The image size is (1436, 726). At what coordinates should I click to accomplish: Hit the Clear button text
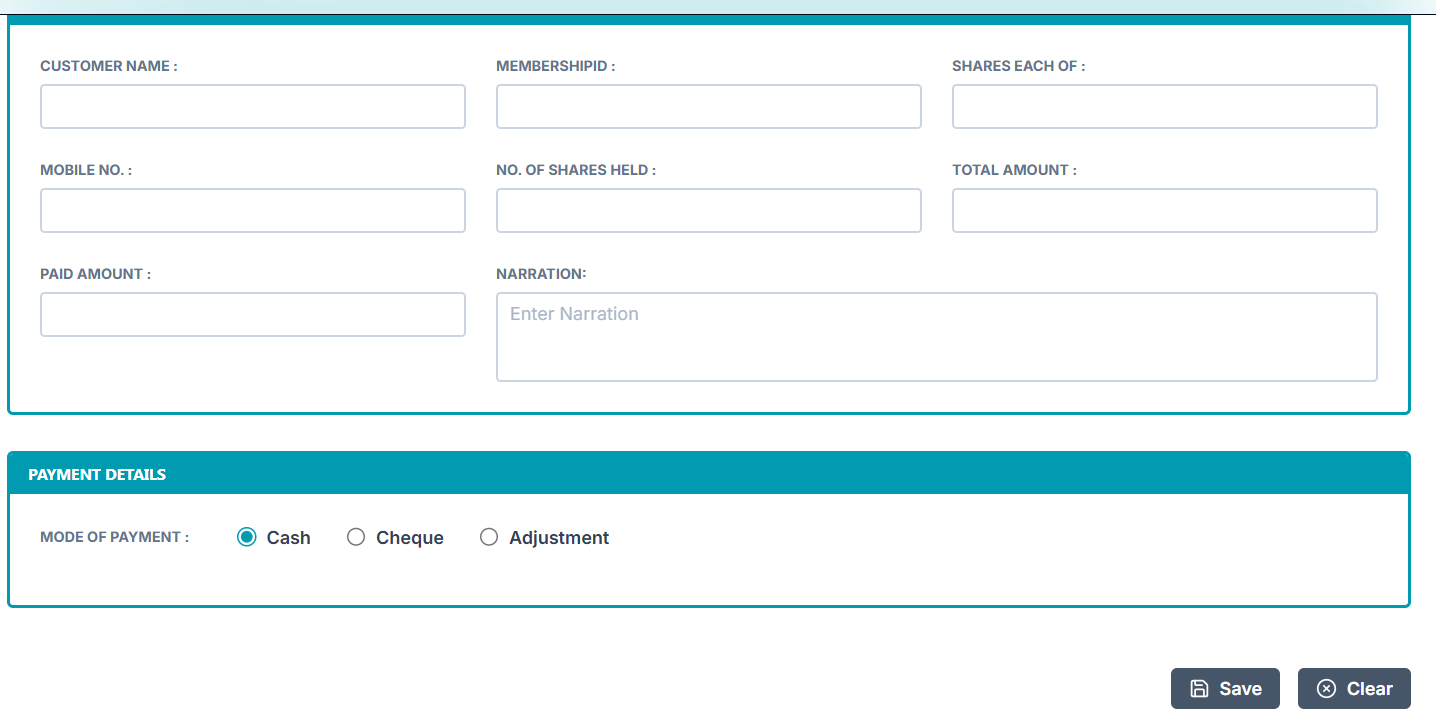(1369, 688)
